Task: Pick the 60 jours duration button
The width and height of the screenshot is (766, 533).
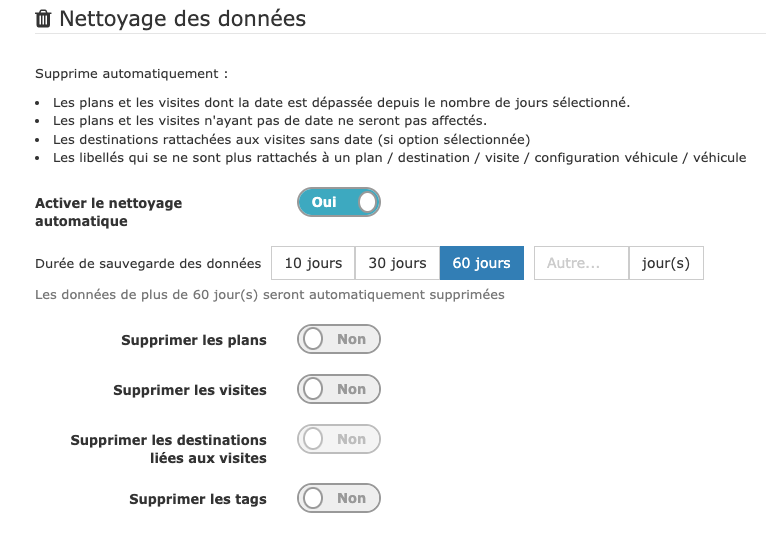Action: 482,263
